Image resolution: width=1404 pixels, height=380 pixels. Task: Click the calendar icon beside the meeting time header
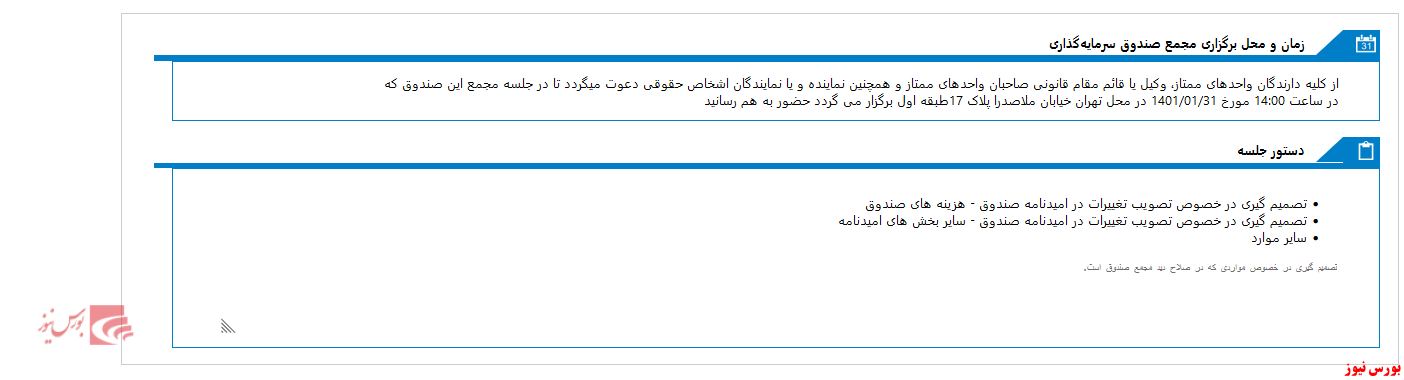click(x=1365, y=44)
